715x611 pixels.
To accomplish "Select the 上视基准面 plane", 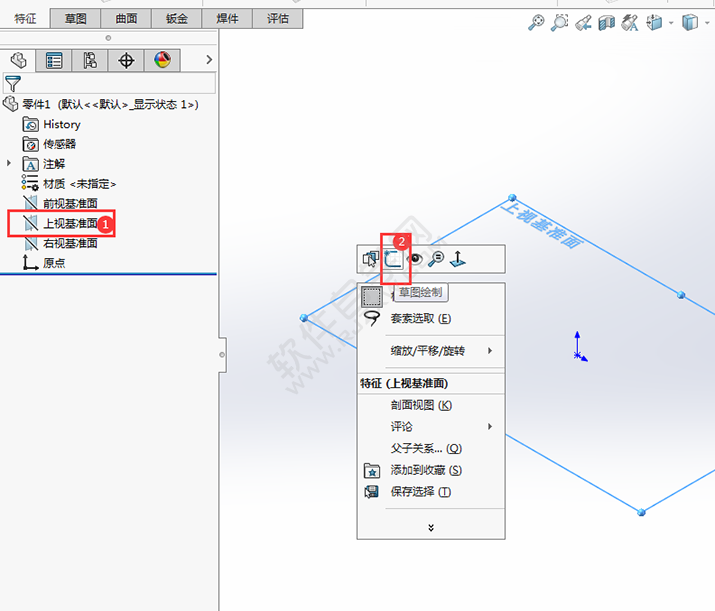I will tap(60, 223).
